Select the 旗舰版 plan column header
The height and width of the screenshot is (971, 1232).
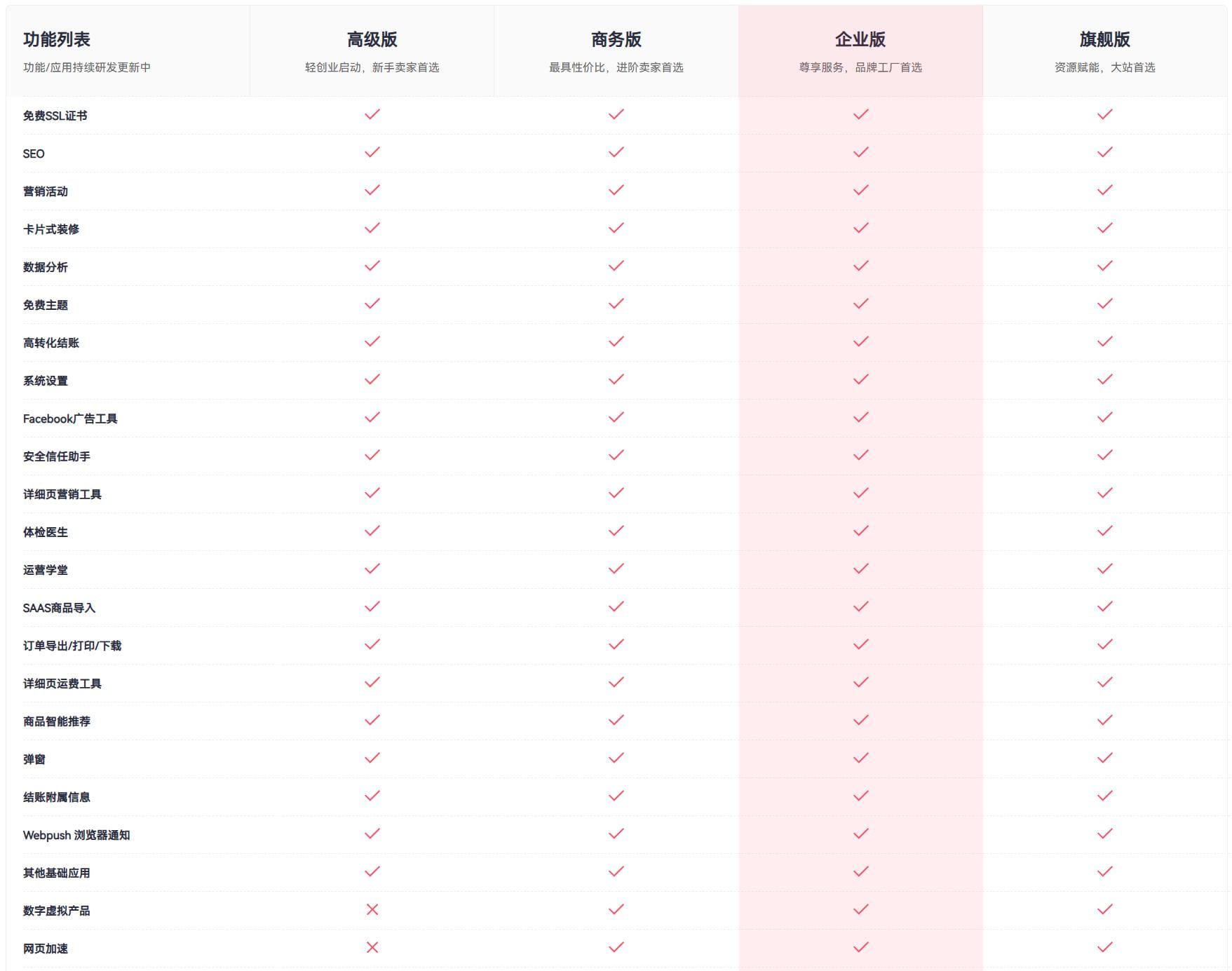coord(1104,40)
